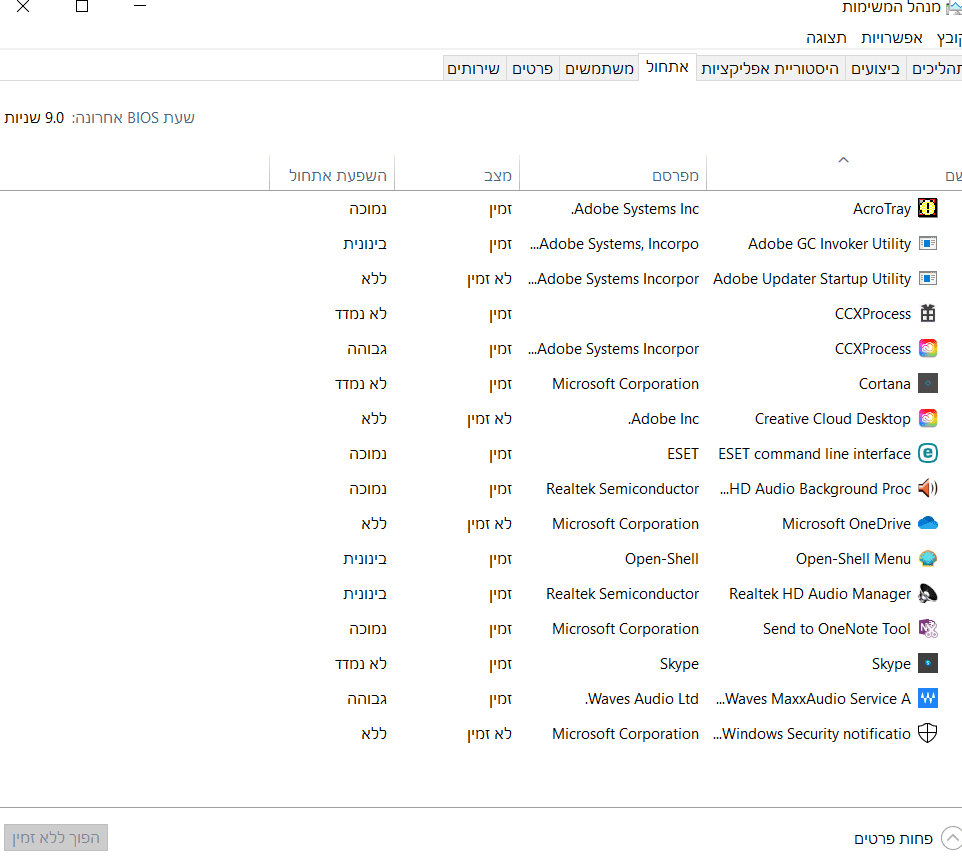Click the status cell of Microsoft OneDrive
Image resolution: width=962 pixels, height=857 pixels.
489,524
